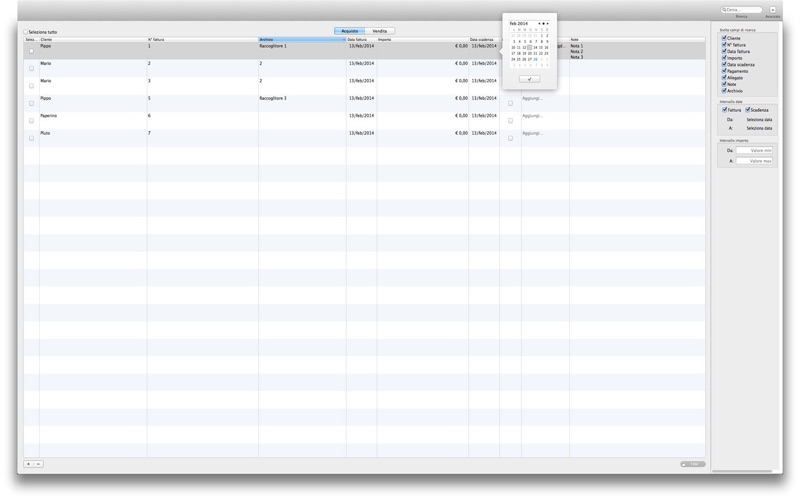Check the selection box for Pippo invoice 1
This screenshot has height=500, width=800.
(32, 51)
